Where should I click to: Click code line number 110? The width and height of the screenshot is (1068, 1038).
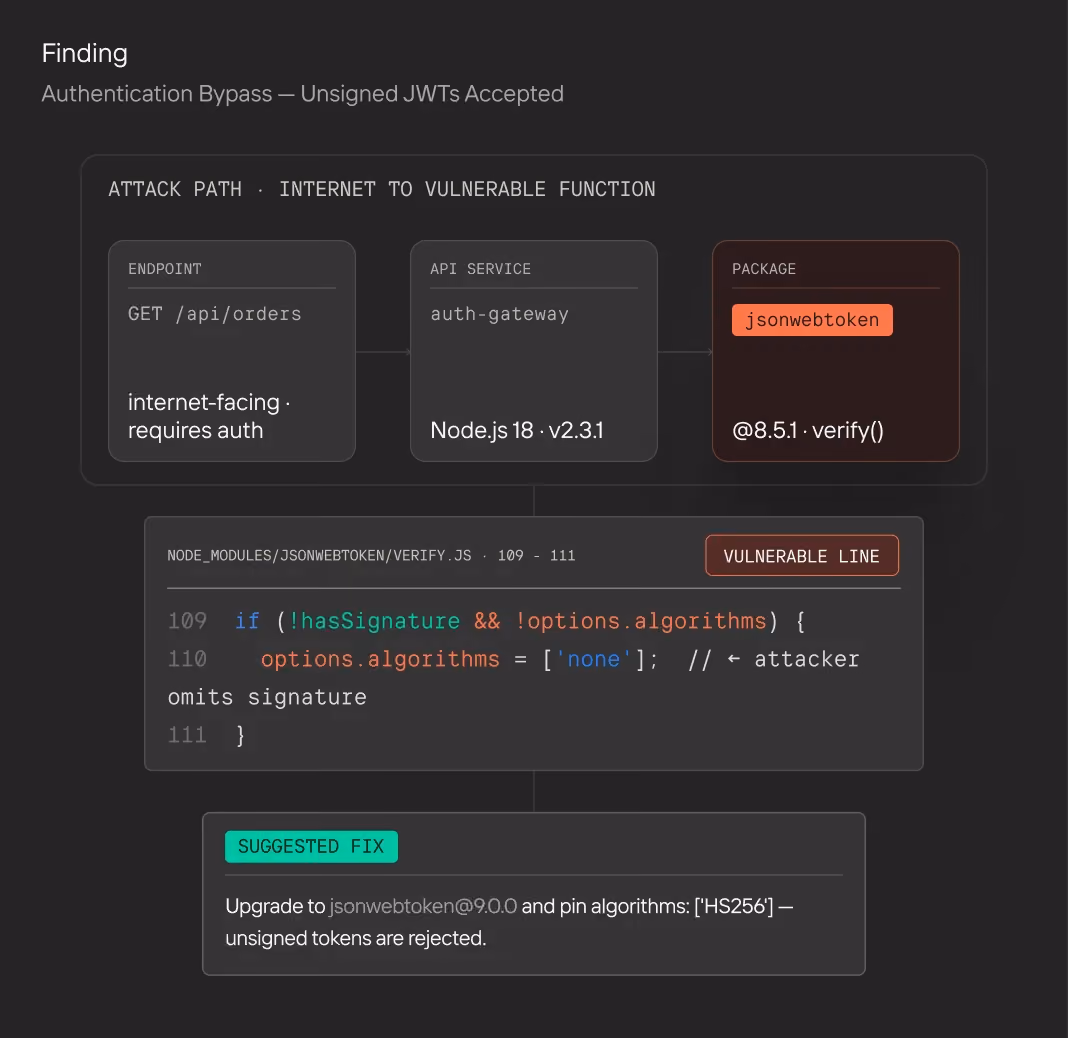[x=187, y=659]
